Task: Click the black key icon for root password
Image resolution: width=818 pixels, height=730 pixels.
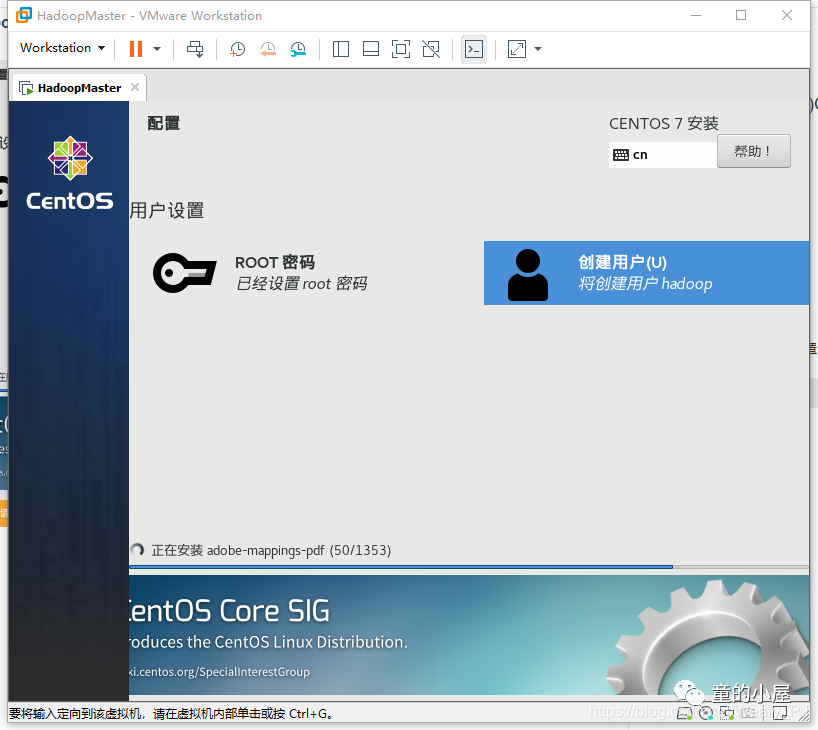Action: pos(184,273)
